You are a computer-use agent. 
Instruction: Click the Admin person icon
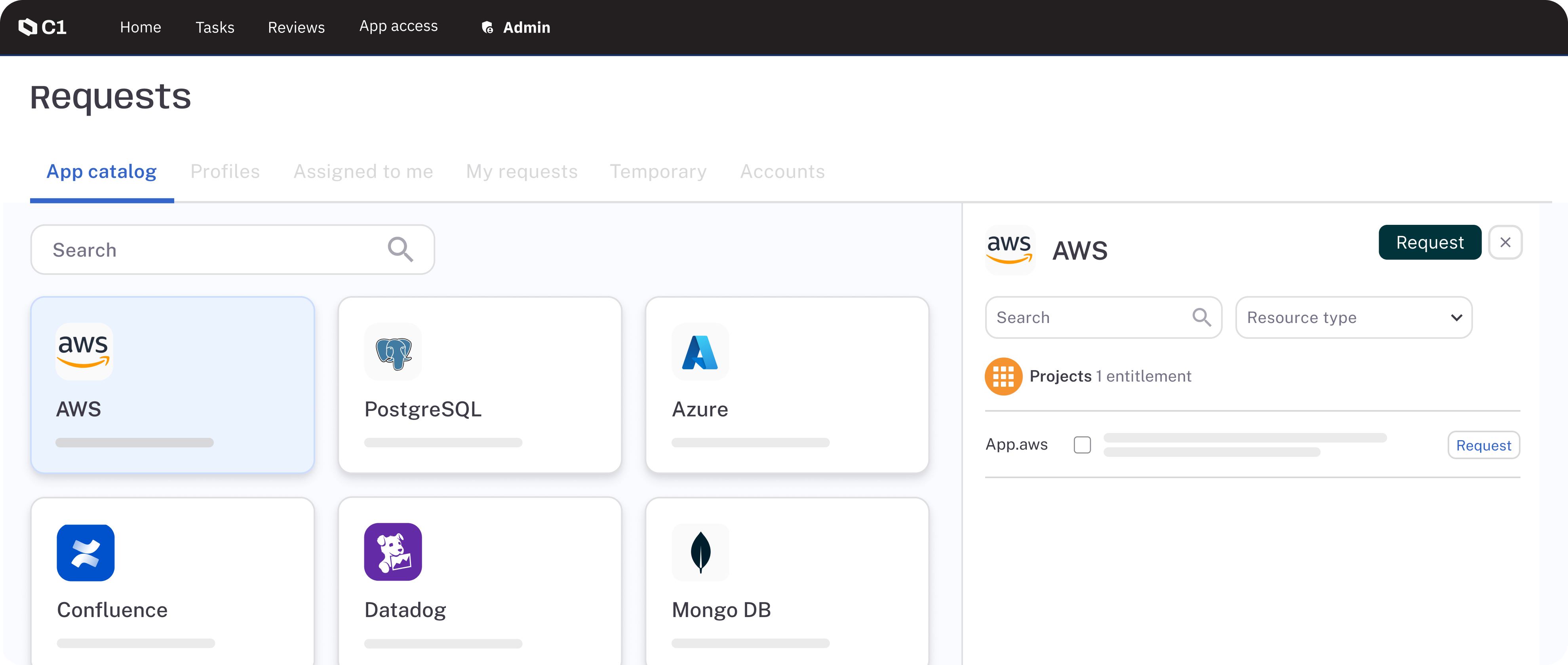click(486, 27)
